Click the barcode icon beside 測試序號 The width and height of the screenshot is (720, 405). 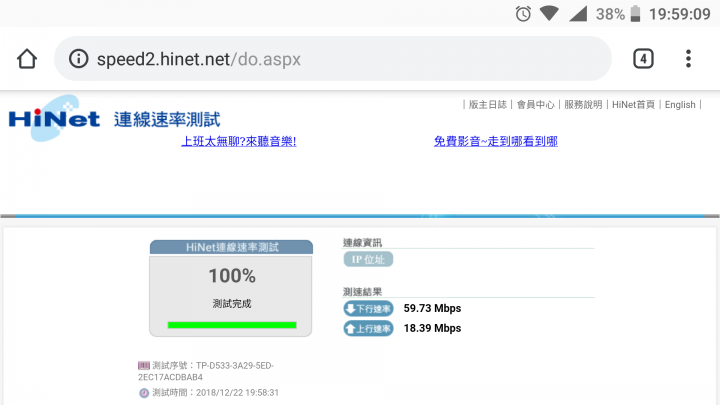coord(144,366)
